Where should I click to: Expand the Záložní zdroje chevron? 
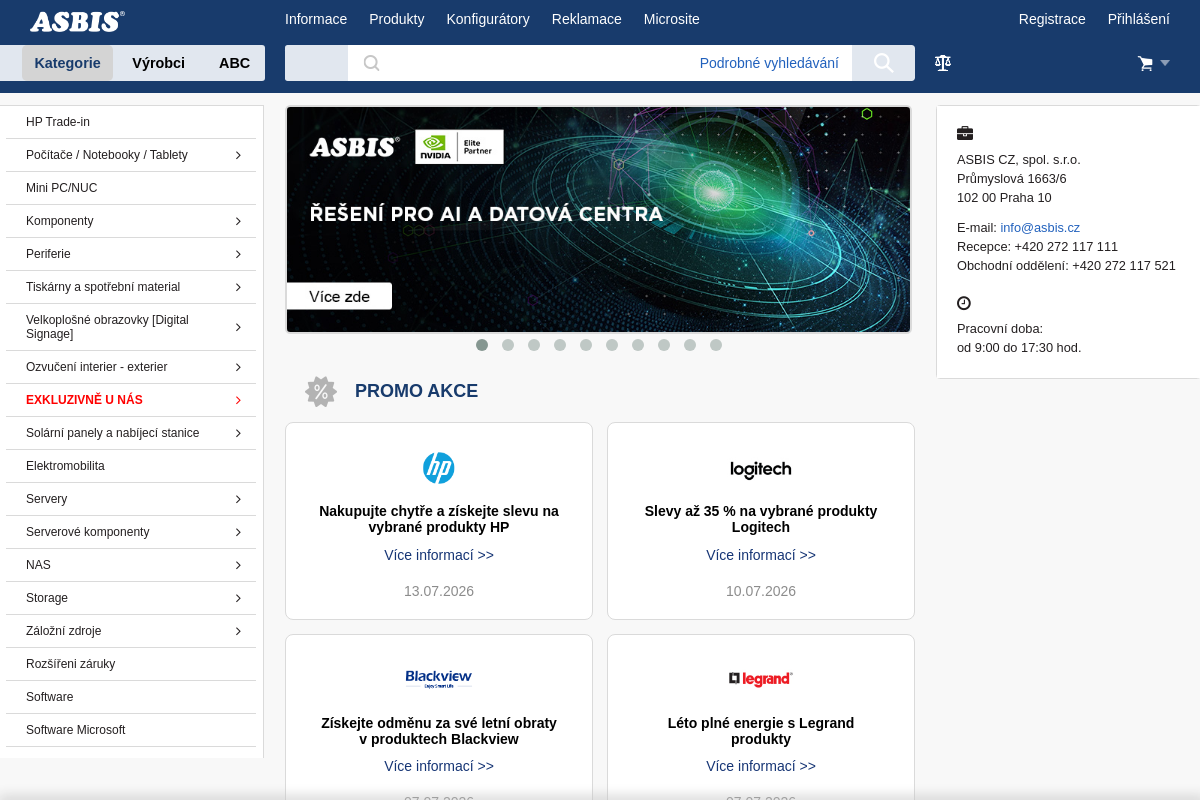(x=238, y=631)
